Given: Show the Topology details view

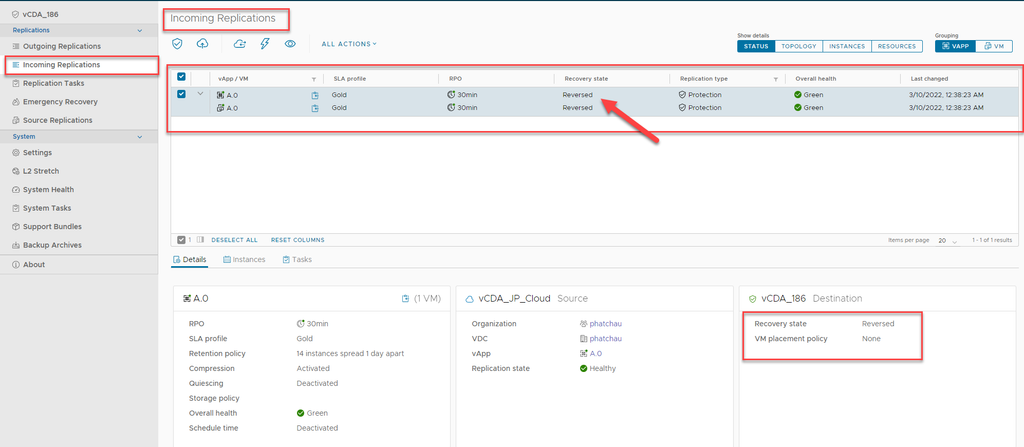Looking at the screenshot, I should coord(799,46).
